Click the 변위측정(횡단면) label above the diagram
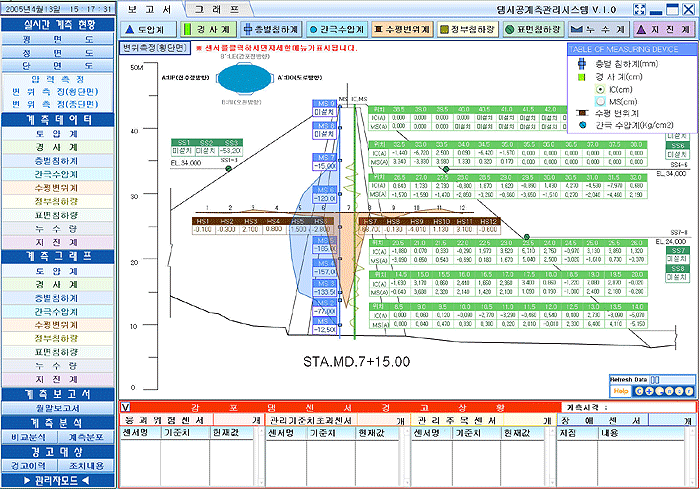The image size is (700, 489). [x=155, y=47]
